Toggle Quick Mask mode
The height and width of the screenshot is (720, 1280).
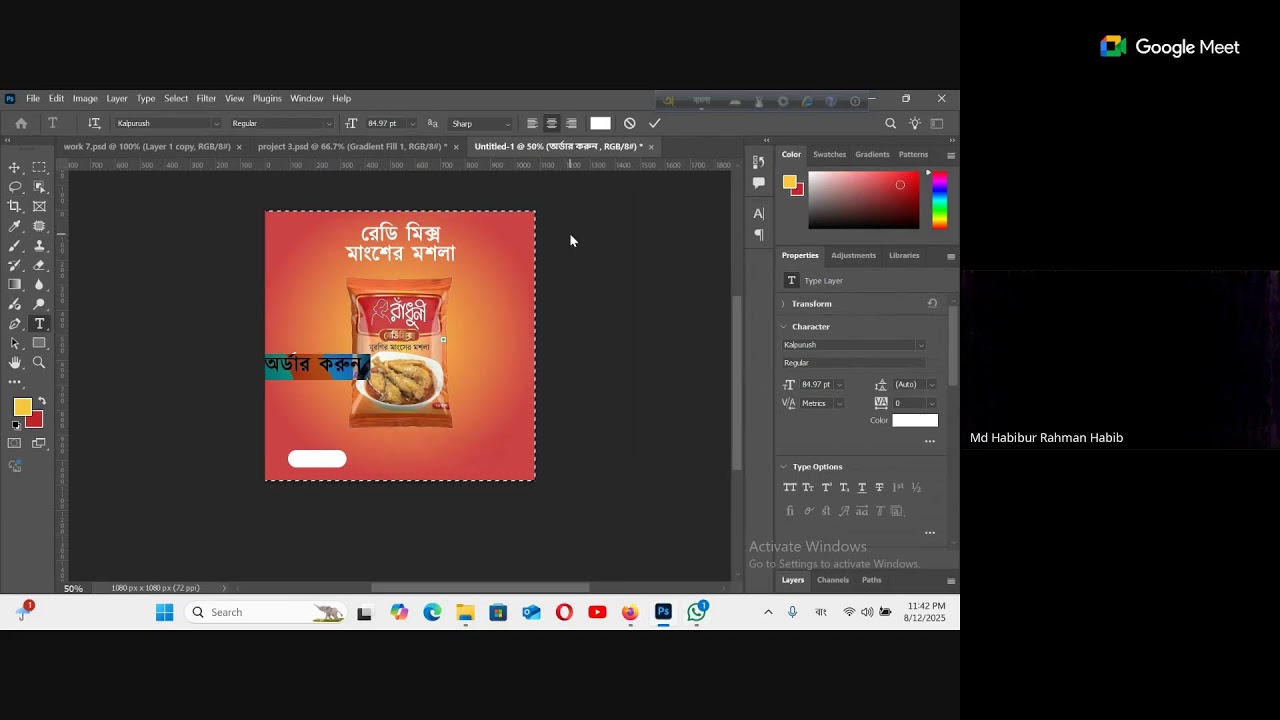15,443
